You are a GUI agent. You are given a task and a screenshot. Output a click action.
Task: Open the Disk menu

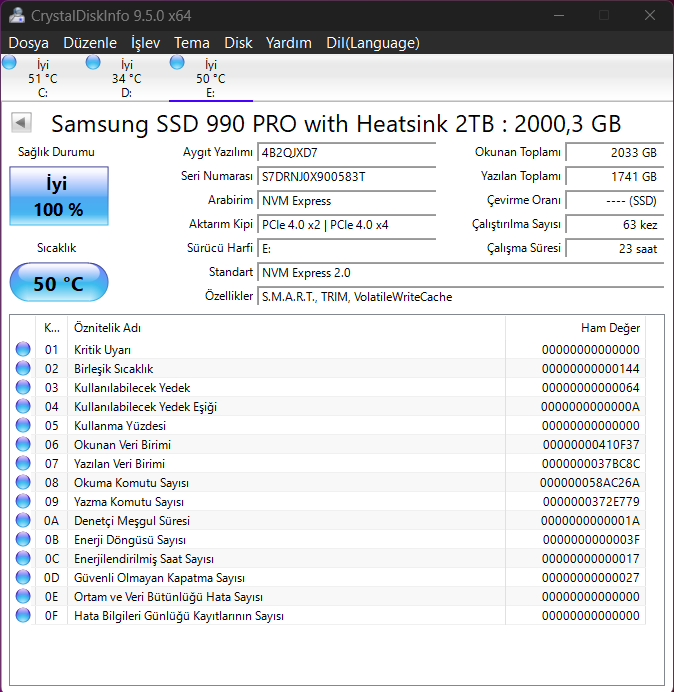(238, 43)
